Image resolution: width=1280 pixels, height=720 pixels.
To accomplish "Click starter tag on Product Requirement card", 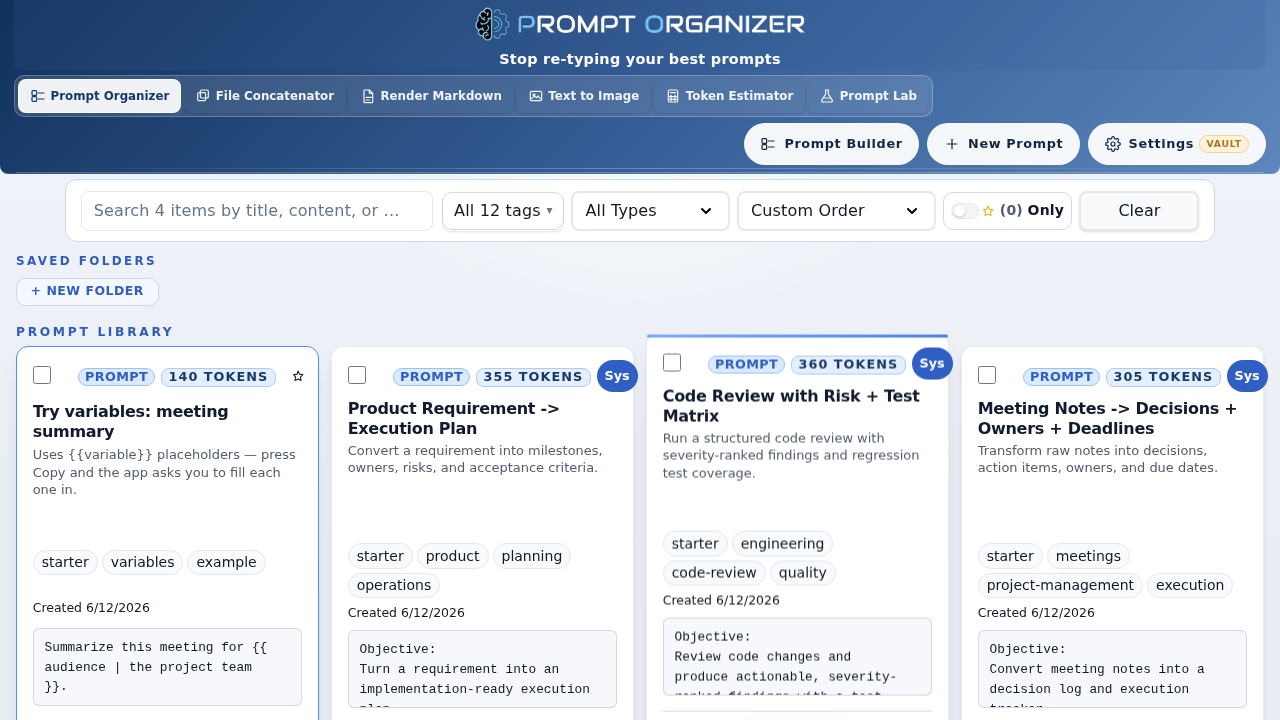I will [380, 556].
